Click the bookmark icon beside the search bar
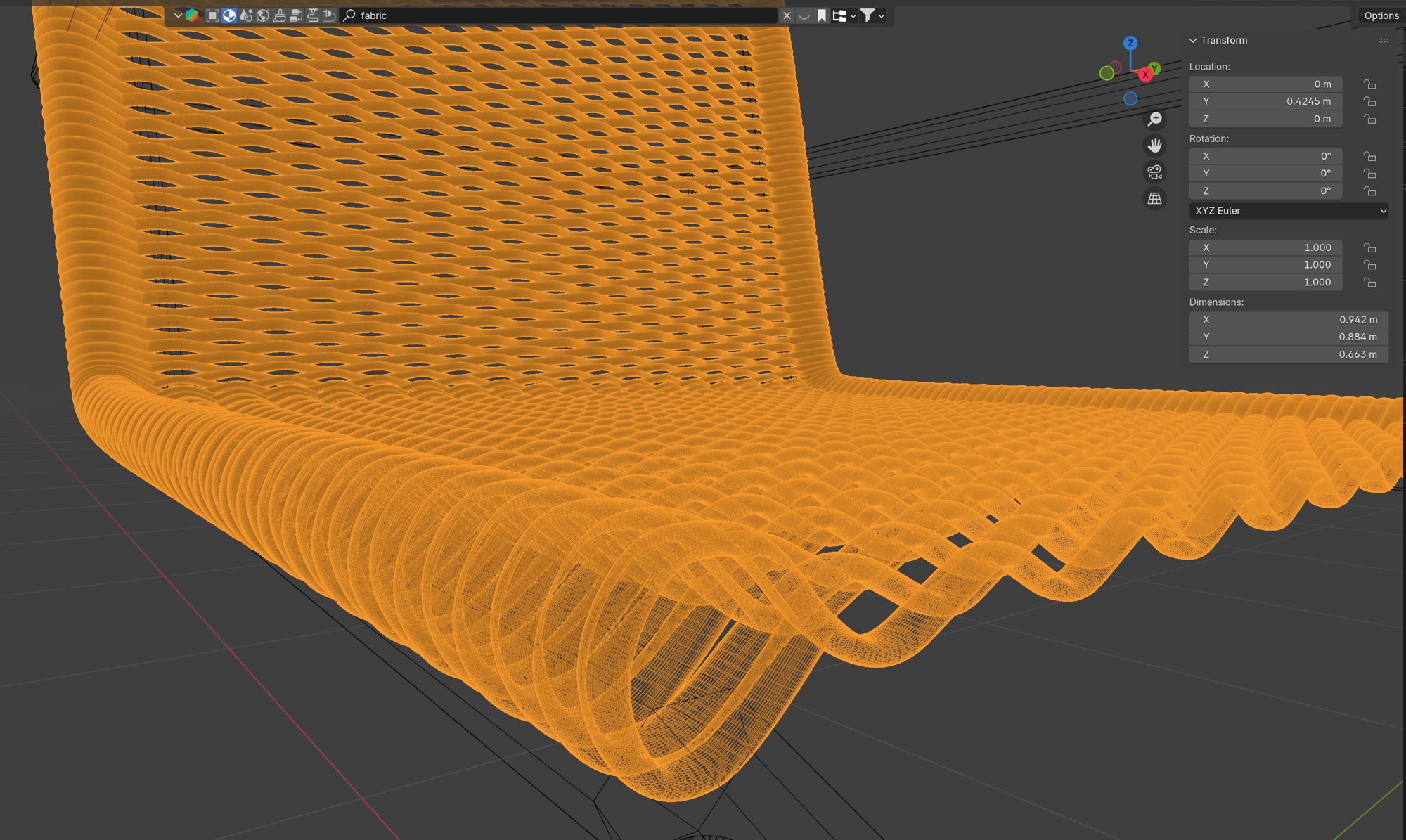Image resolution: width=1406 pixels, height=840 pixels. [x=821, y=15]
